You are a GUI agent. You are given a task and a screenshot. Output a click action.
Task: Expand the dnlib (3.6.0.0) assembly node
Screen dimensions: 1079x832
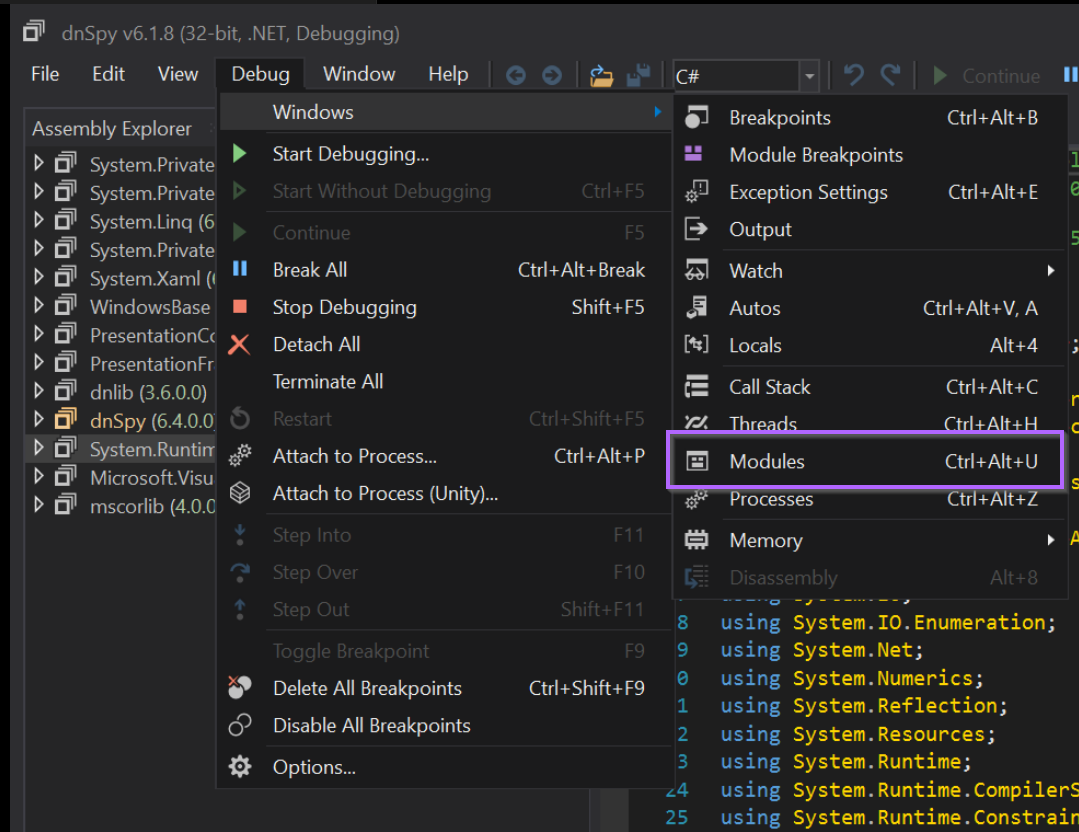point(39,392)
